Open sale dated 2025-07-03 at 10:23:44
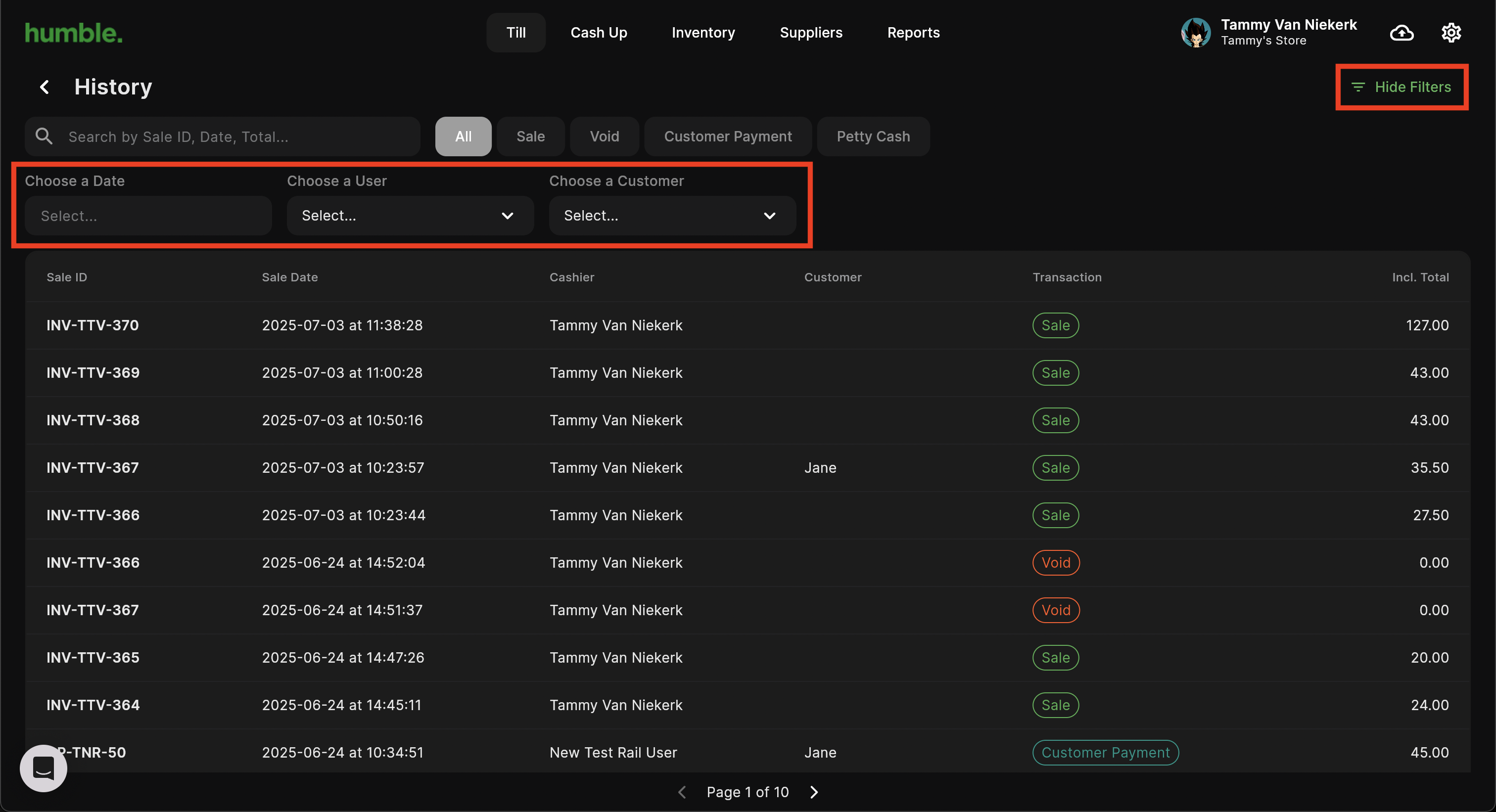Image resolution: width=1496 pixels, height=812 pixels. tap(748, 515)
